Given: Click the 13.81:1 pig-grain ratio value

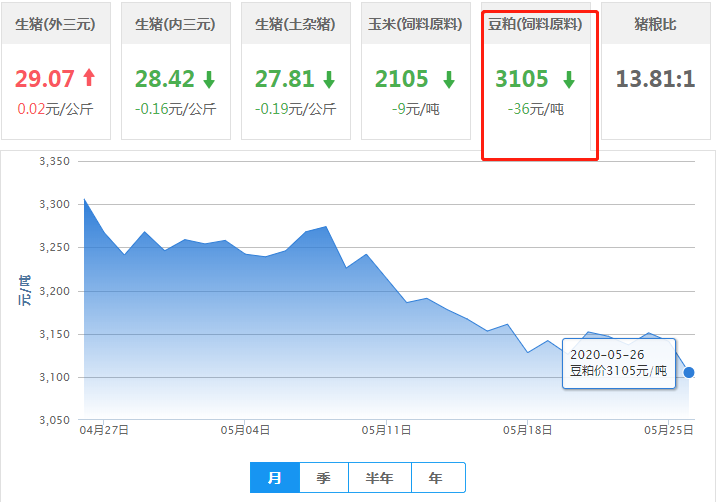Looking at the screenshot, I should (655, 79).
